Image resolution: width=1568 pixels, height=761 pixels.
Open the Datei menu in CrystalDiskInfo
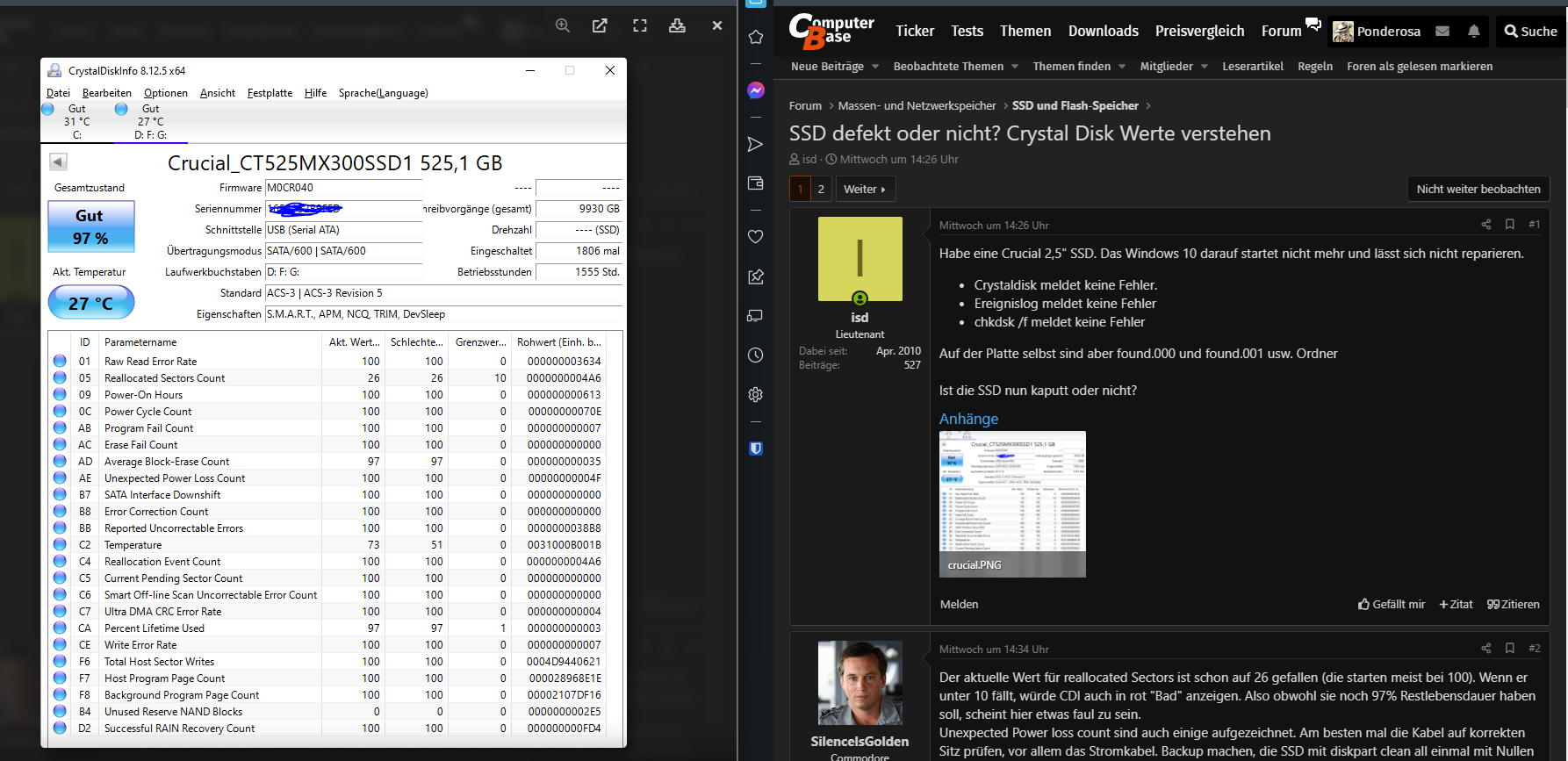(x=58, y=93)
